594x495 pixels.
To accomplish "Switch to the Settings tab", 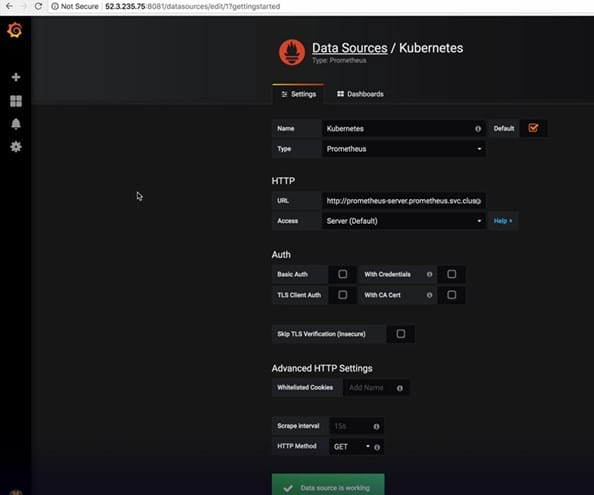I will [298, 94].
